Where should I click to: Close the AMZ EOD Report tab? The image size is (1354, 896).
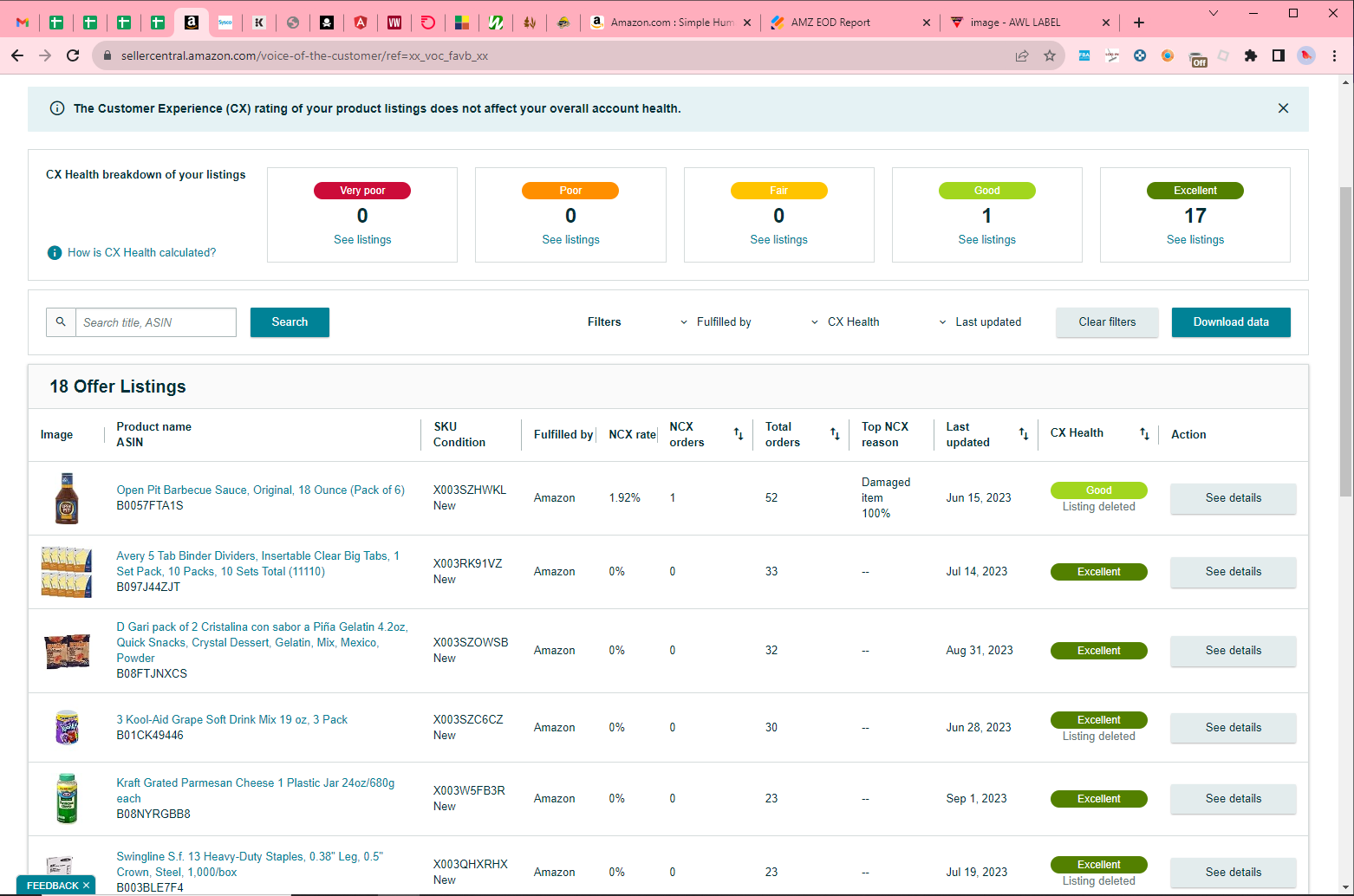point(926,23)
